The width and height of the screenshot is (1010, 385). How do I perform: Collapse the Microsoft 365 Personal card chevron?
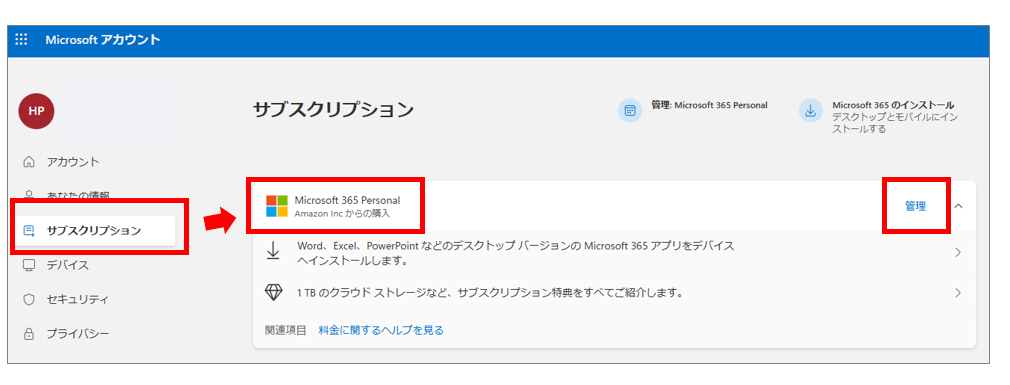point(958,206)
